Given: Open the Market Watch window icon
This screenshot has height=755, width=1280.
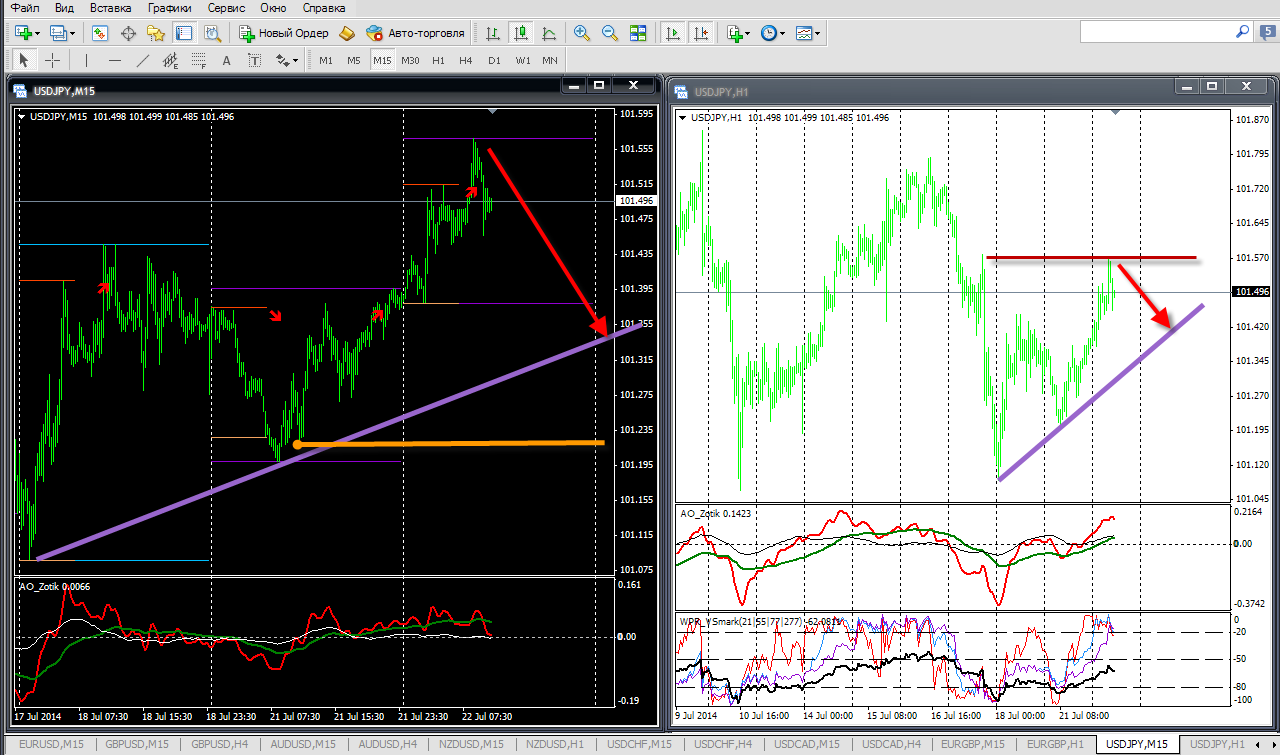Looking at the screenshot, I should click(x=100, y=33).
